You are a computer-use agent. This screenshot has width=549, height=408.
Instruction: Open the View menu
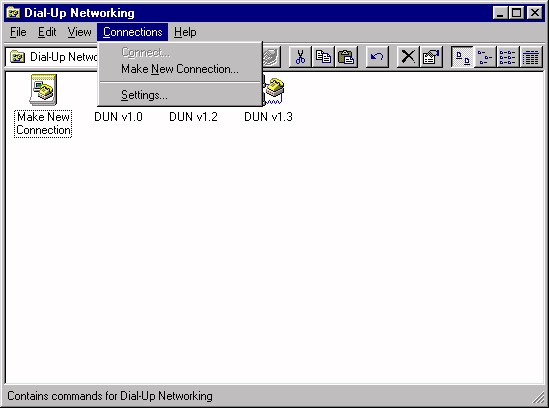tap(79, 32)
